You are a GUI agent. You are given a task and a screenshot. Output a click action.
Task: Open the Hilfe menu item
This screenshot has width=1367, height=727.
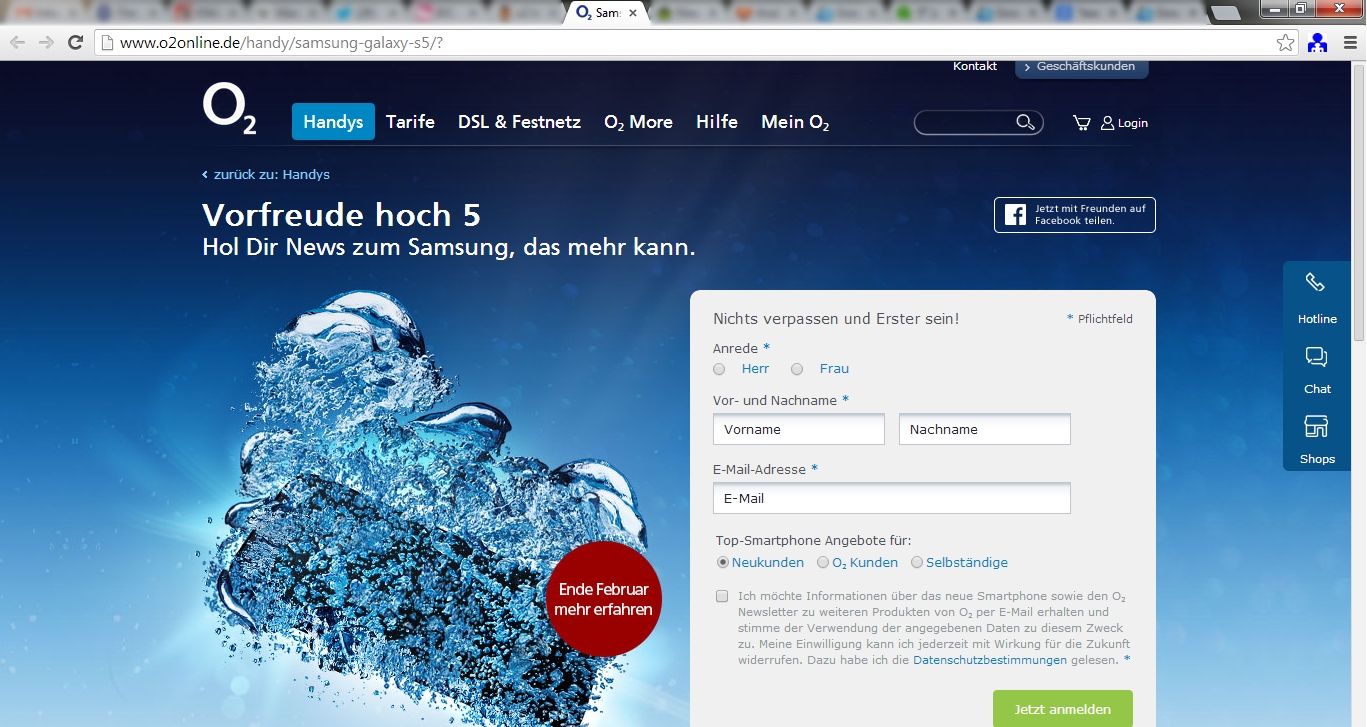pos(717,122)
